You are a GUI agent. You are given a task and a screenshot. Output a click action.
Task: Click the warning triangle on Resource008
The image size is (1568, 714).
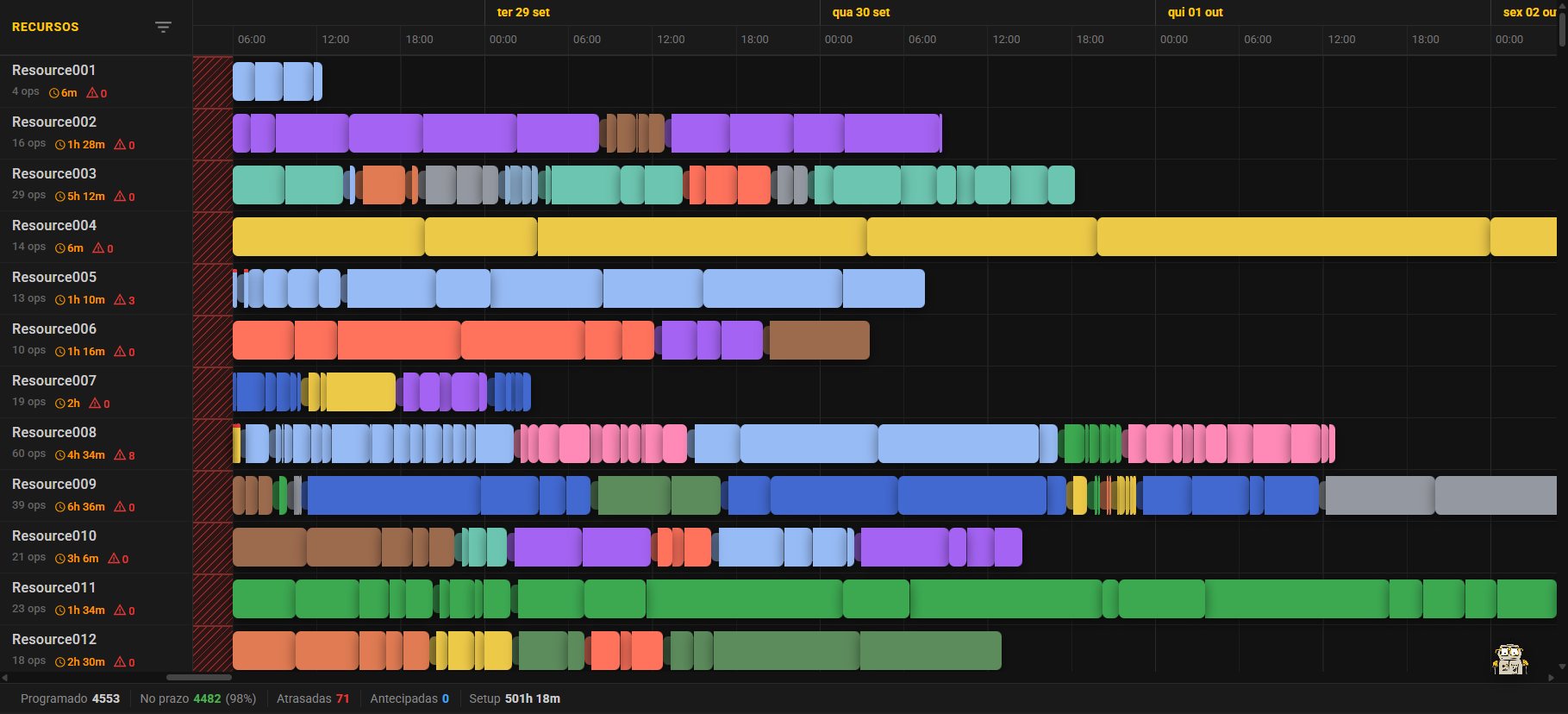(120, 455)
